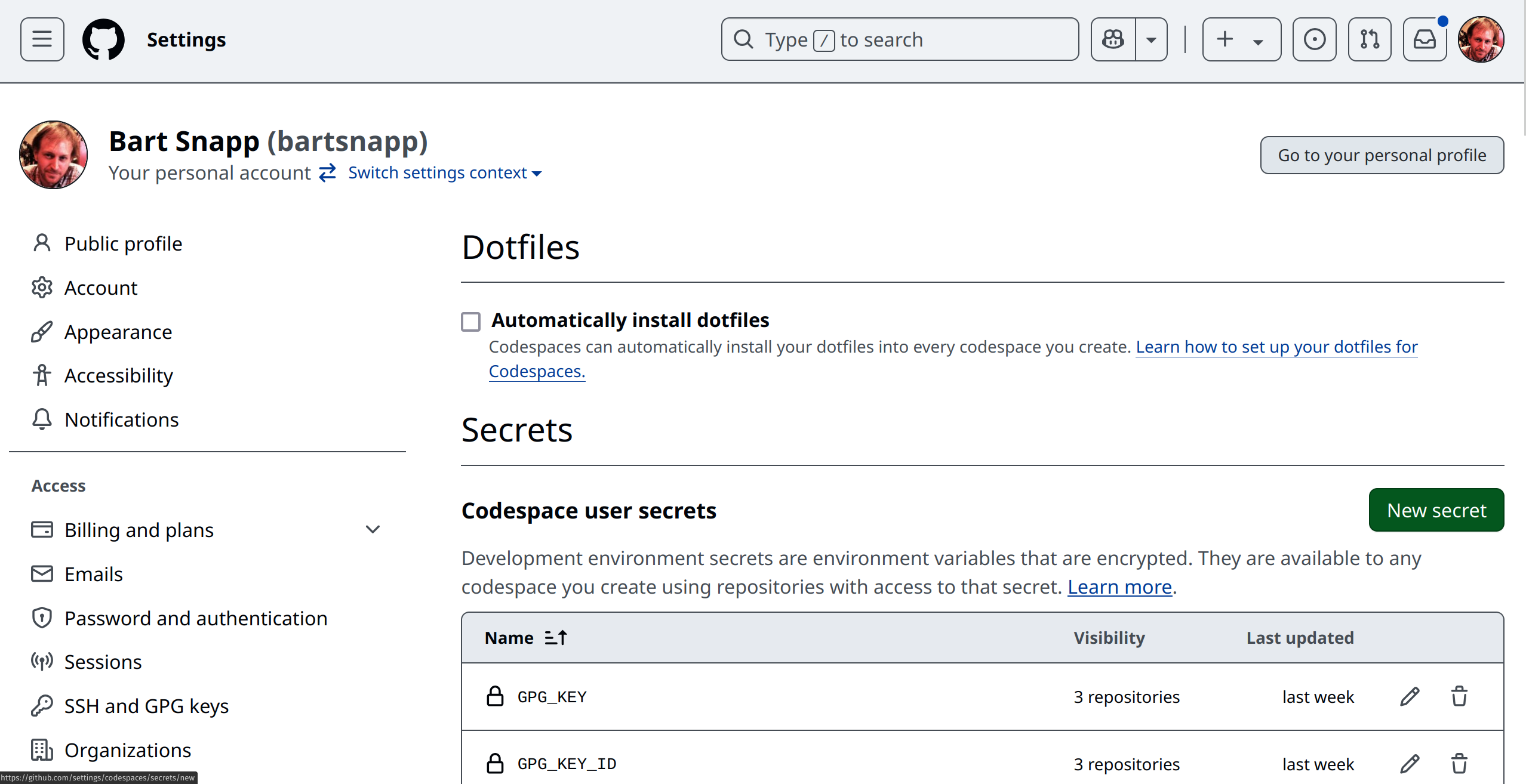1526x784 pixels.
Task: Open the notifications inbox icon
Action: [1425, 39]
